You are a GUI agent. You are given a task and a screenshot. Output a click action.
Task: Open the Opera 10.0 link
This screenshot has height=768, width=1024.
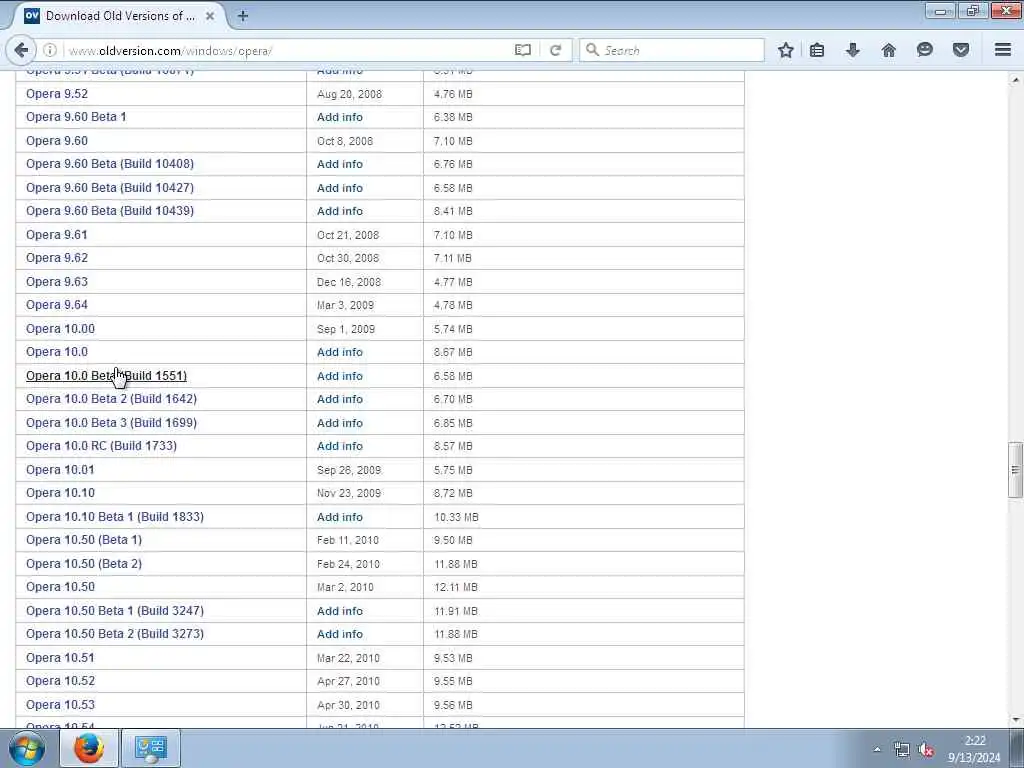coord(57,352)
